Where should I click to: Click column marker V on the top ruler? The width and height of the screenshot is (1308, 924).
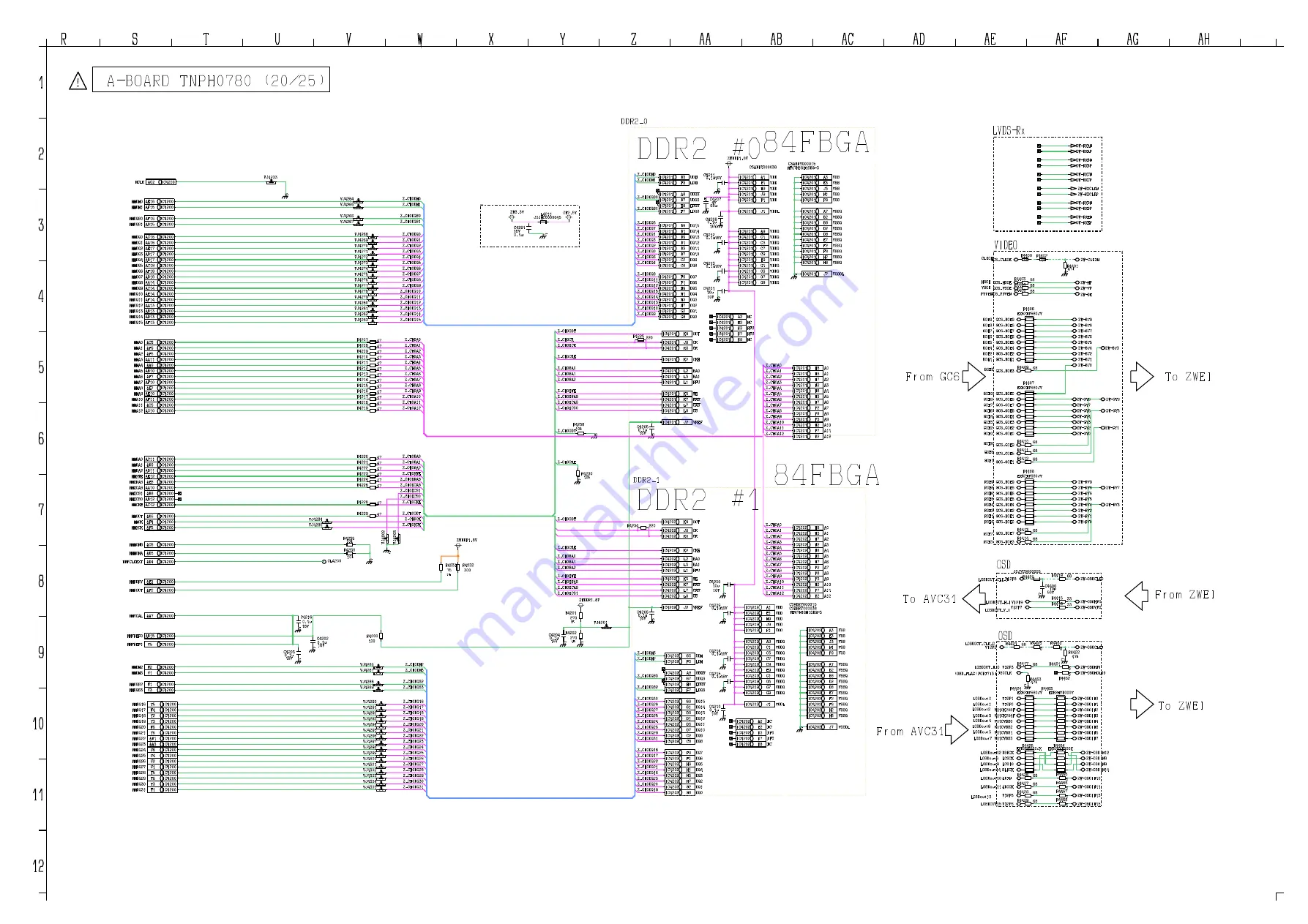point(348,39)
